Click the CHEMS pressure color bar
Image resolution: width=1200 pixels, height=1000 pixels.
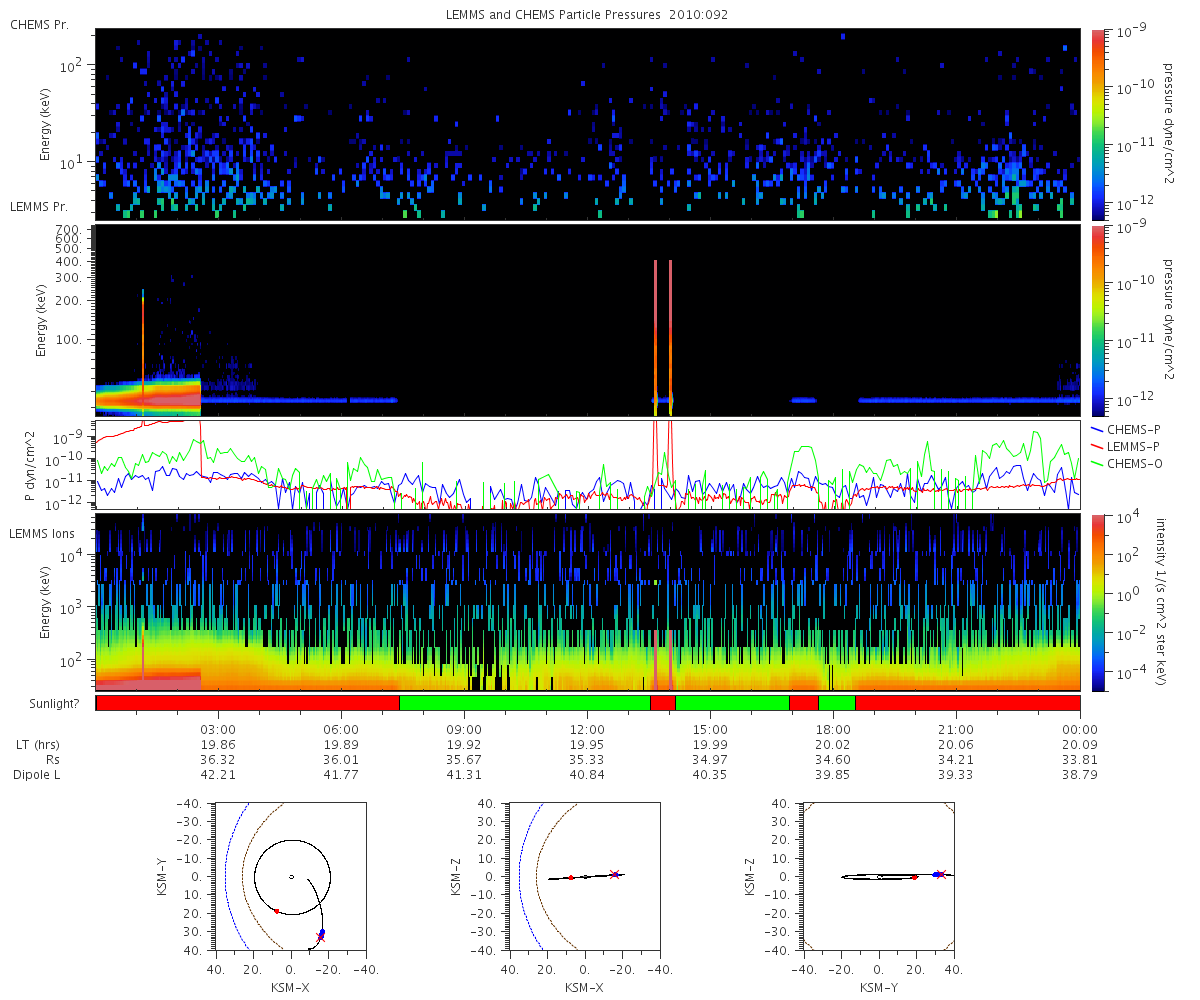coord(1097,124)
